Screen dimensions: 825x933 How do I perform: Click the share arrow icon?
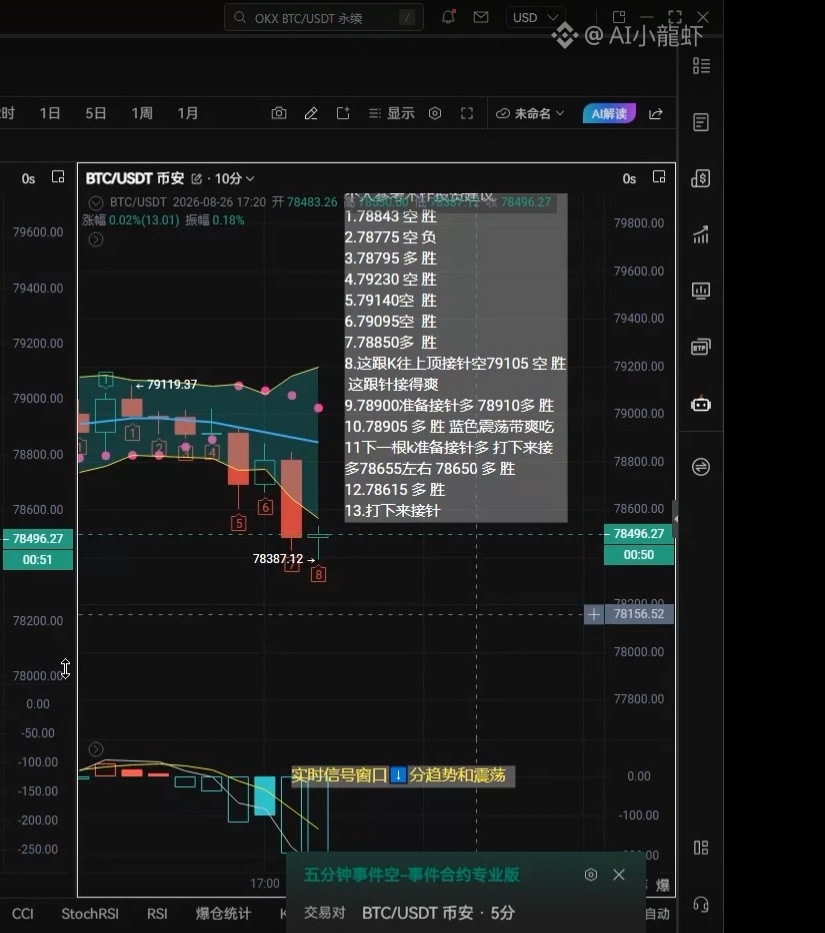pos(655,114)
